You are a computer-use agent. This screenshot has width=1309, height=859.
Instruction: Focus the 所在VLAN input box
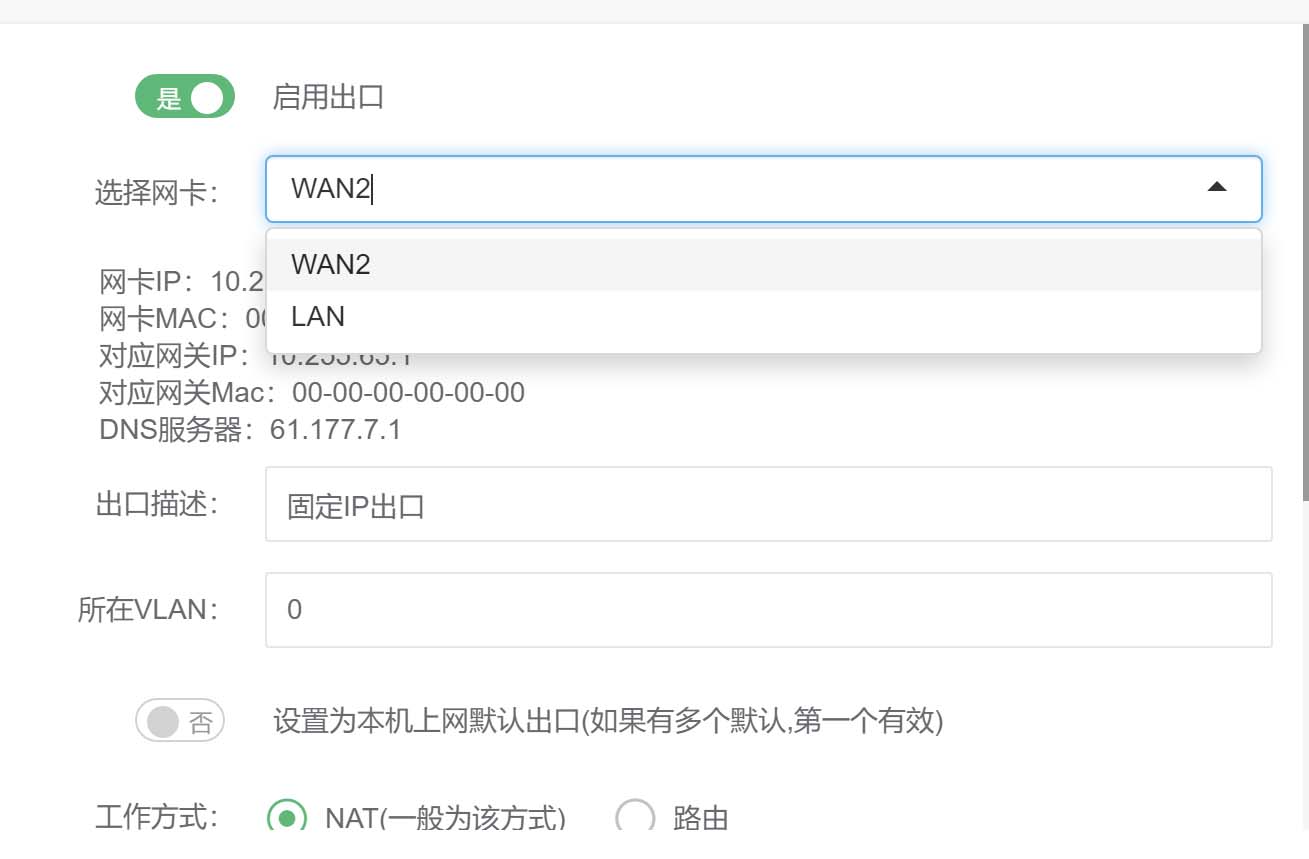click(x=768, y=610)
